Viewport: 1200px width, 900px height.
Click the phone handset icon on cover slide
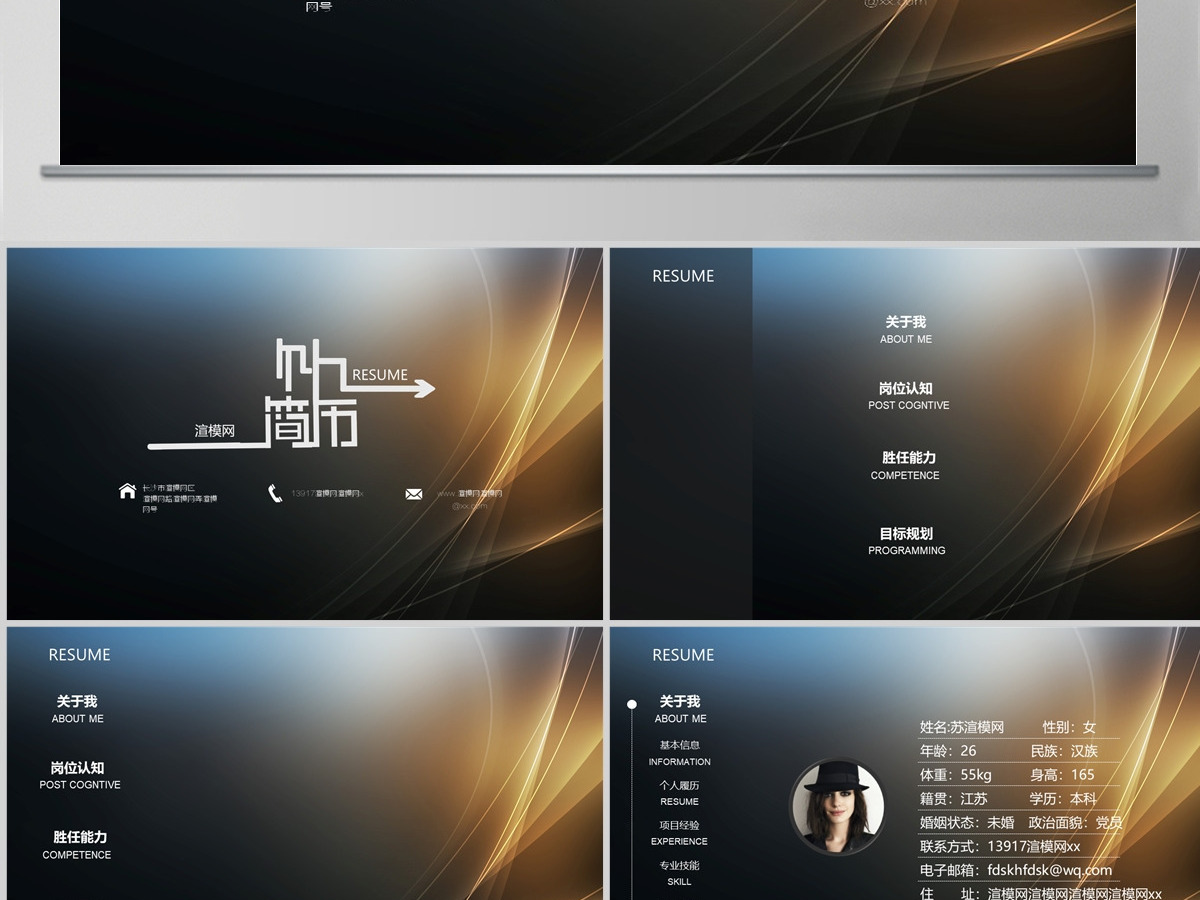click(275, 493)
